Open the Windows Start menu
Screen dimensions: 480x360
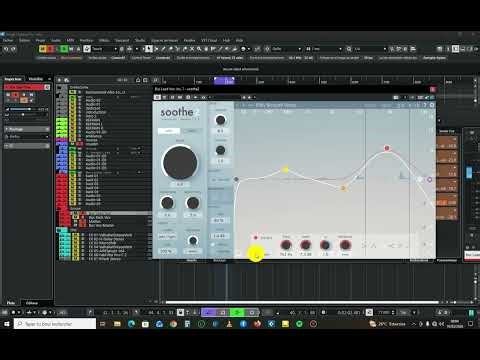pyautogui.click(x=7, y=324)
